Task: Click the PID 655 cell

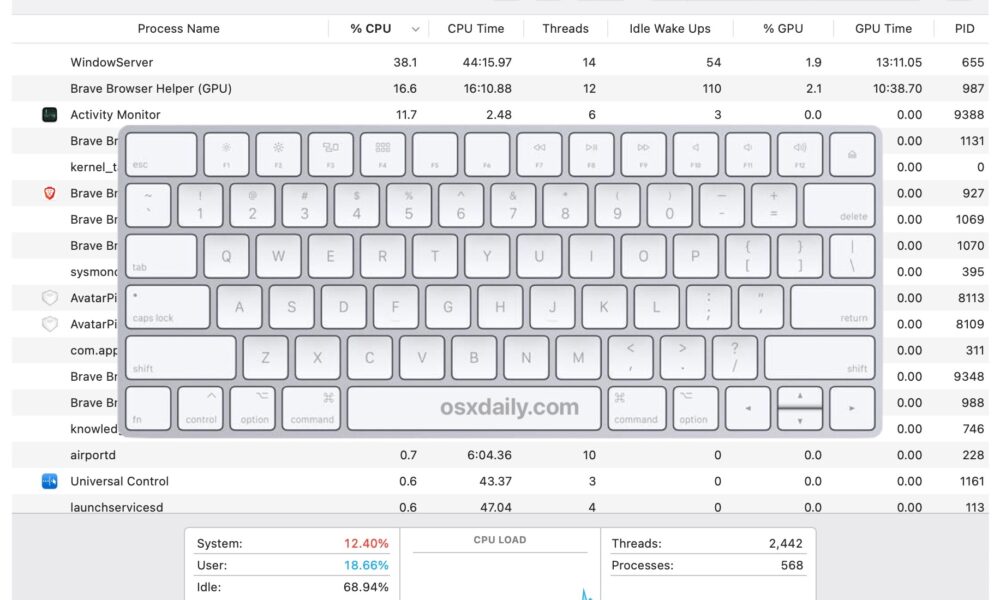Action: pyautogui.click(x=973, y=62)
